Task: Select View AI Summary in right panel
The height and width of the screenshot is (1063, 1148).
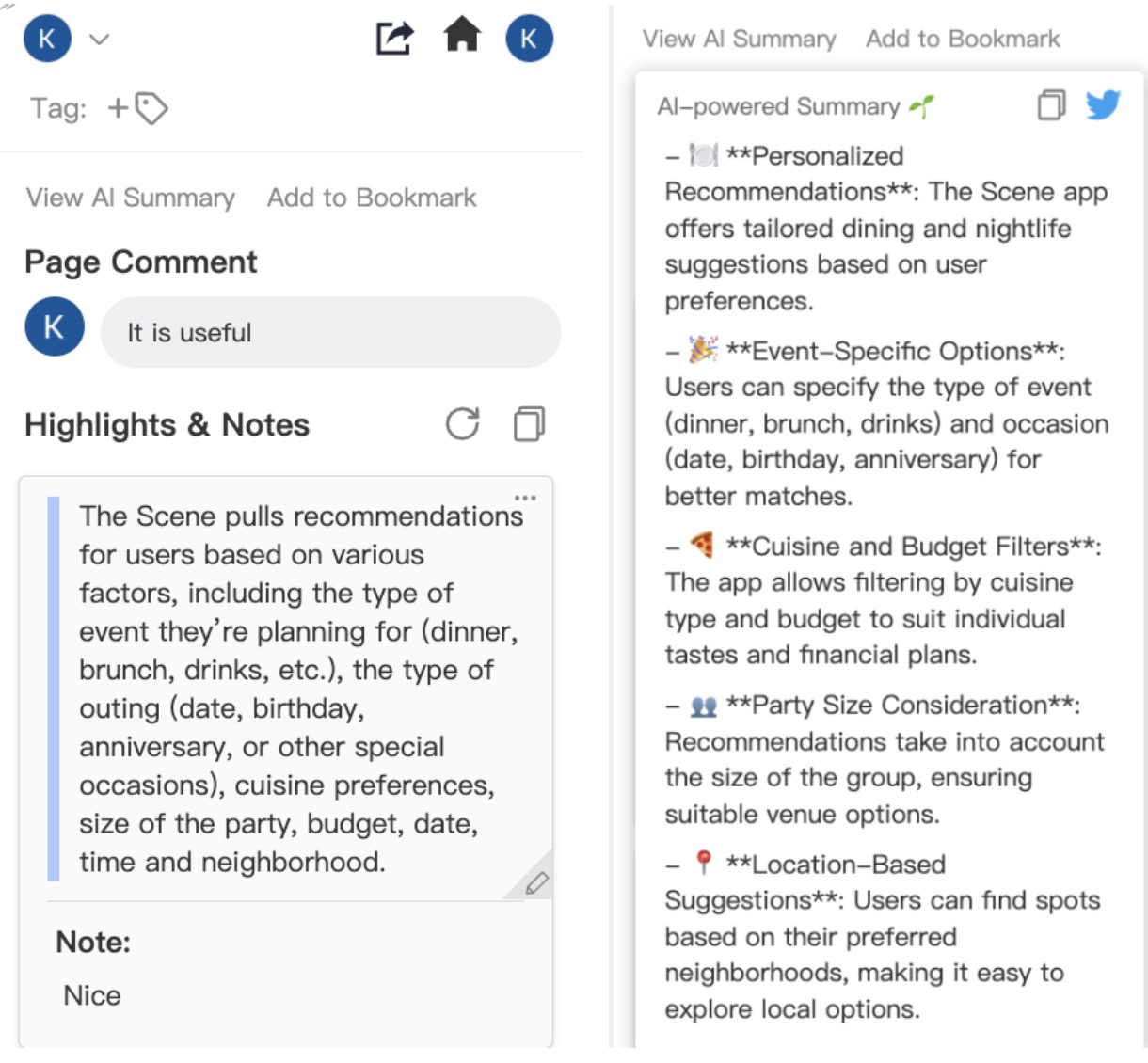Action: coord(740,39)
